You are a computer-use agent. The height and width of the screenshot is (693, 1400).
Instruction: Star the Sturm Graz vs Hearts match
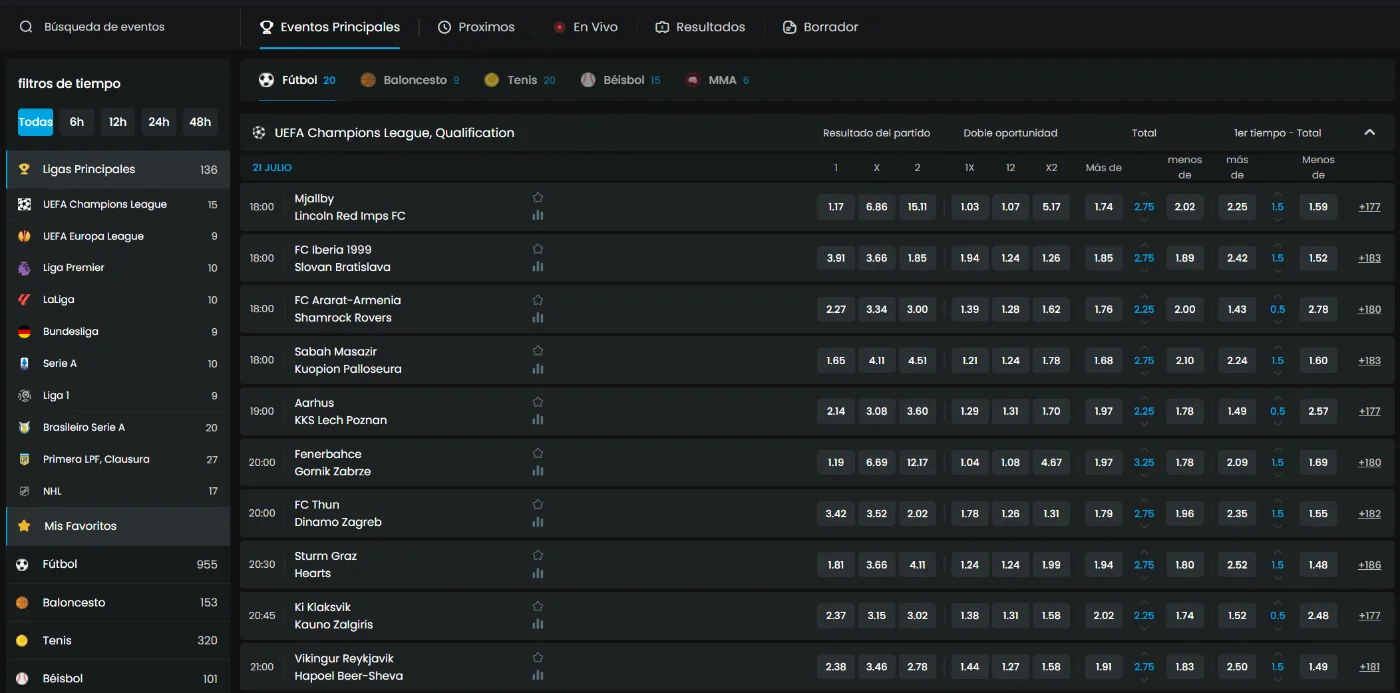click(538, 555)
